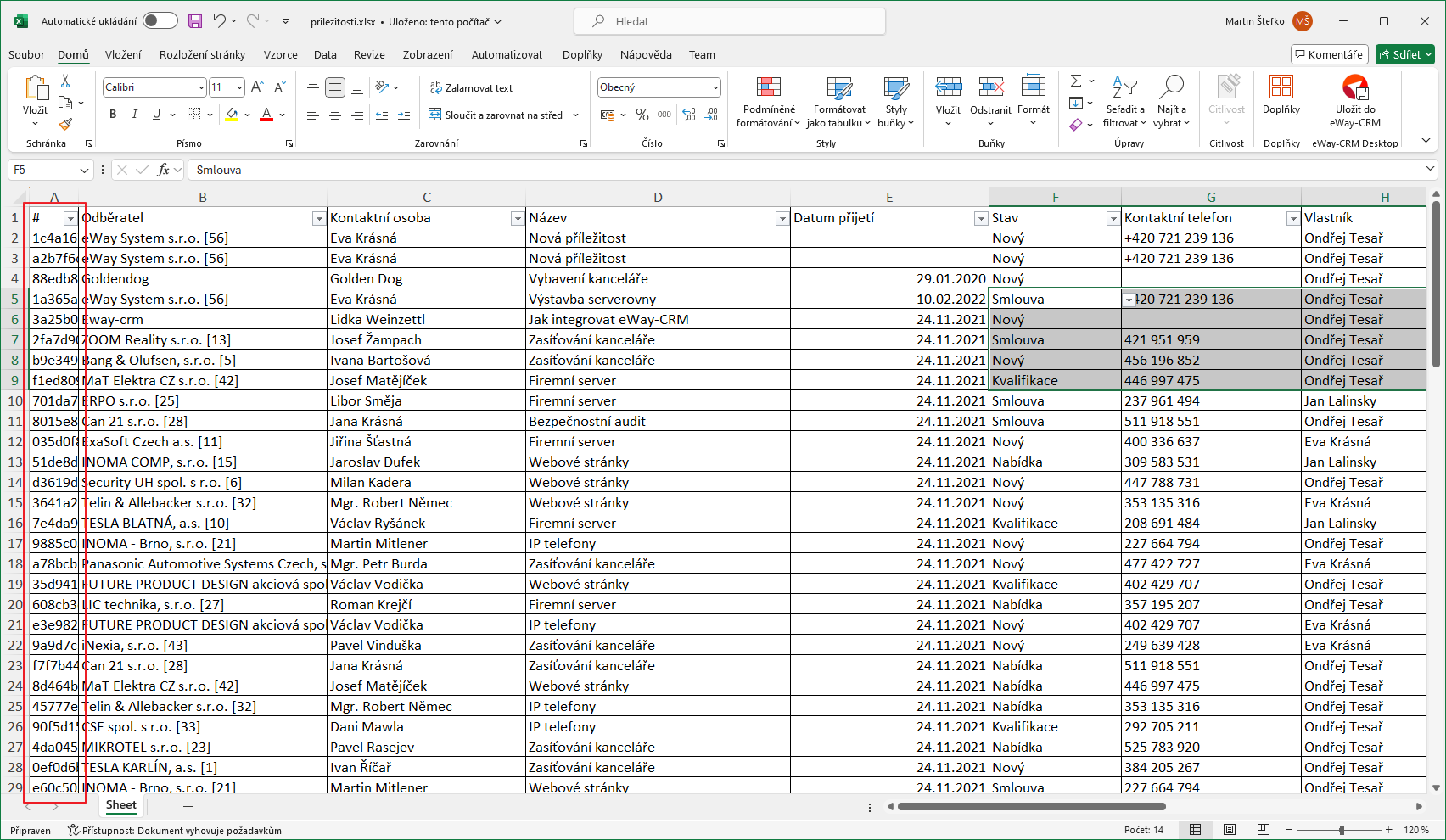Open filter dropdown for Stav column
The height and width of the screenshot is (840, 1446).
[x=1113, y=219]
